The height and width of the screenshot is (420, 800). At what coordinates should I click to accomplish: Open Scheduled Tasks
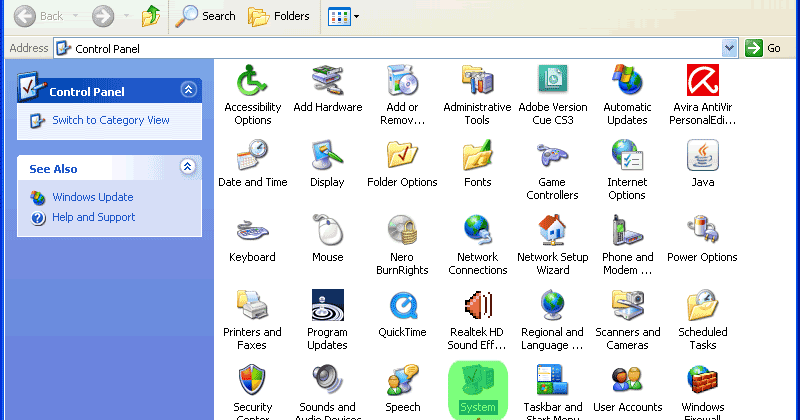click(703, 320)
